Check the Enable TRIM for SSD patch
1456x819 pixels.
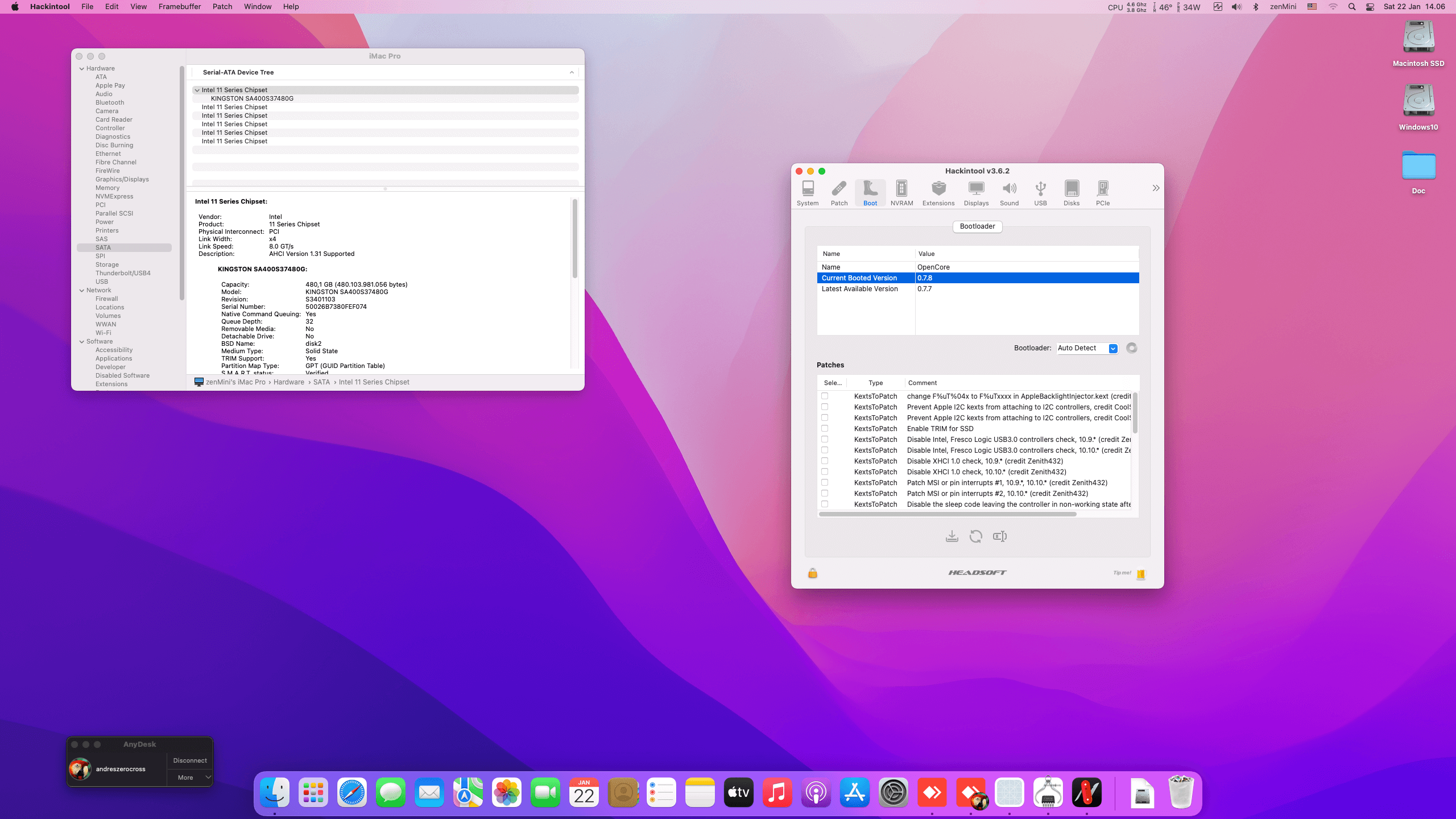point(825,428)
